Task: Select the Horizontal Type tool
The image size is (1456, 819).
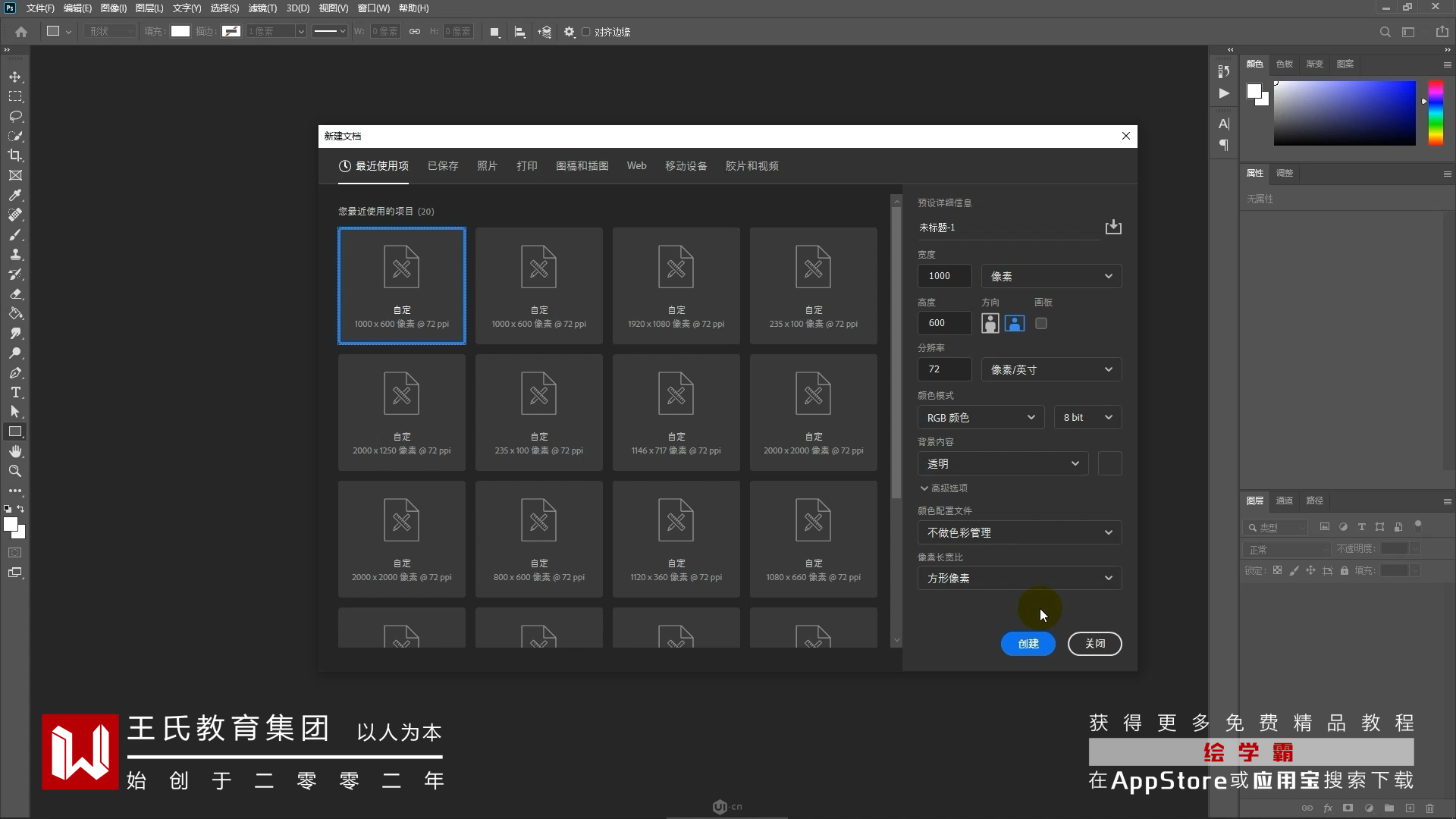Action: pyautogui.click(x=15, y=393)
